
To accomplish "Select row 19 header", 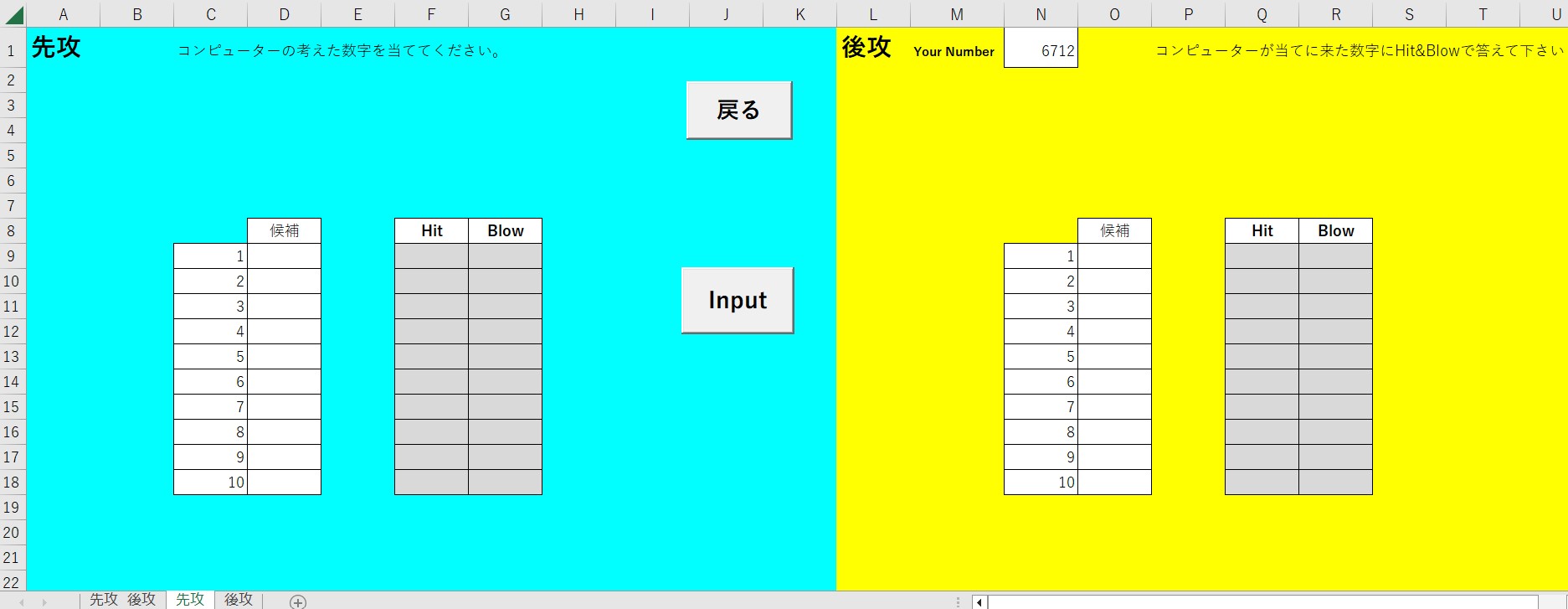I will [12, 507].
